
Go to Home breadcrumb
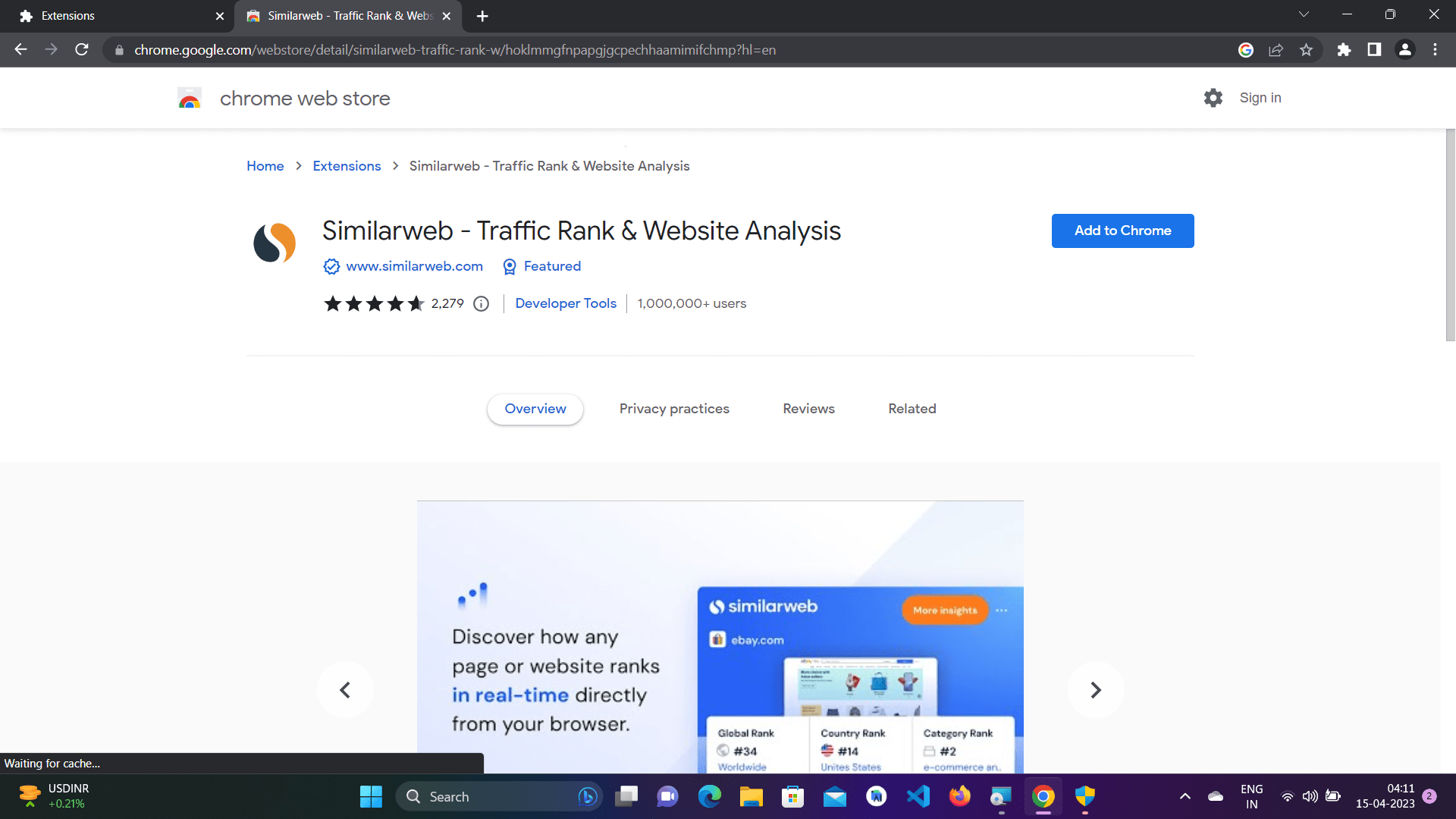point(265,166)
